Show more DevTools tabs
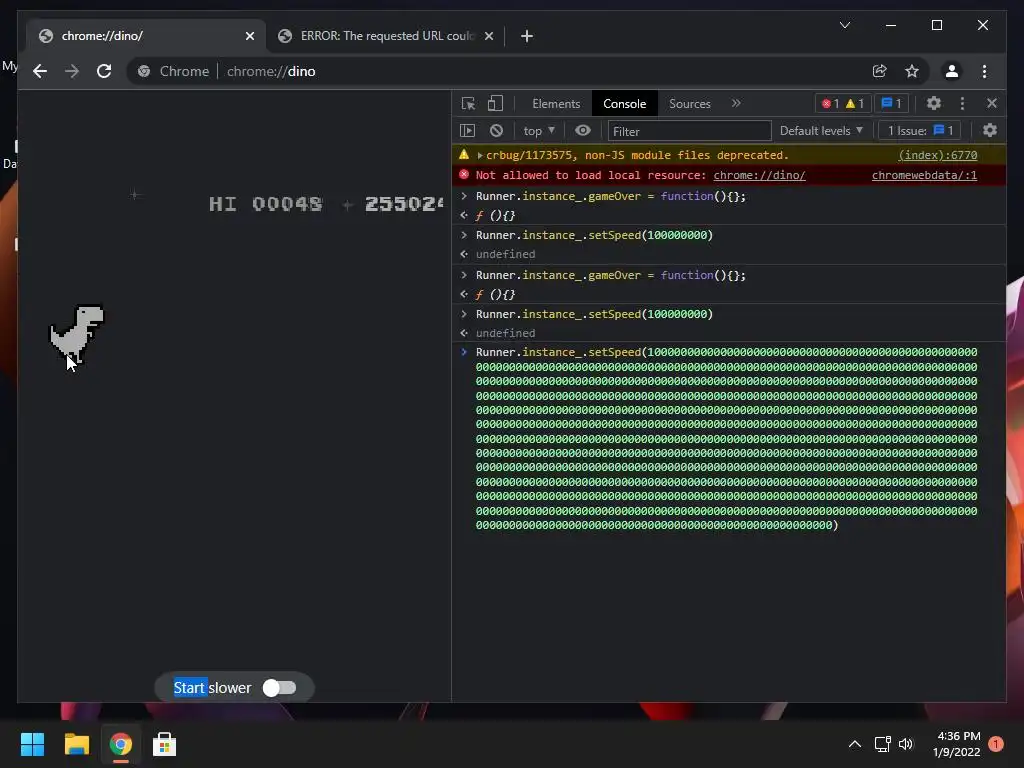 736,103
